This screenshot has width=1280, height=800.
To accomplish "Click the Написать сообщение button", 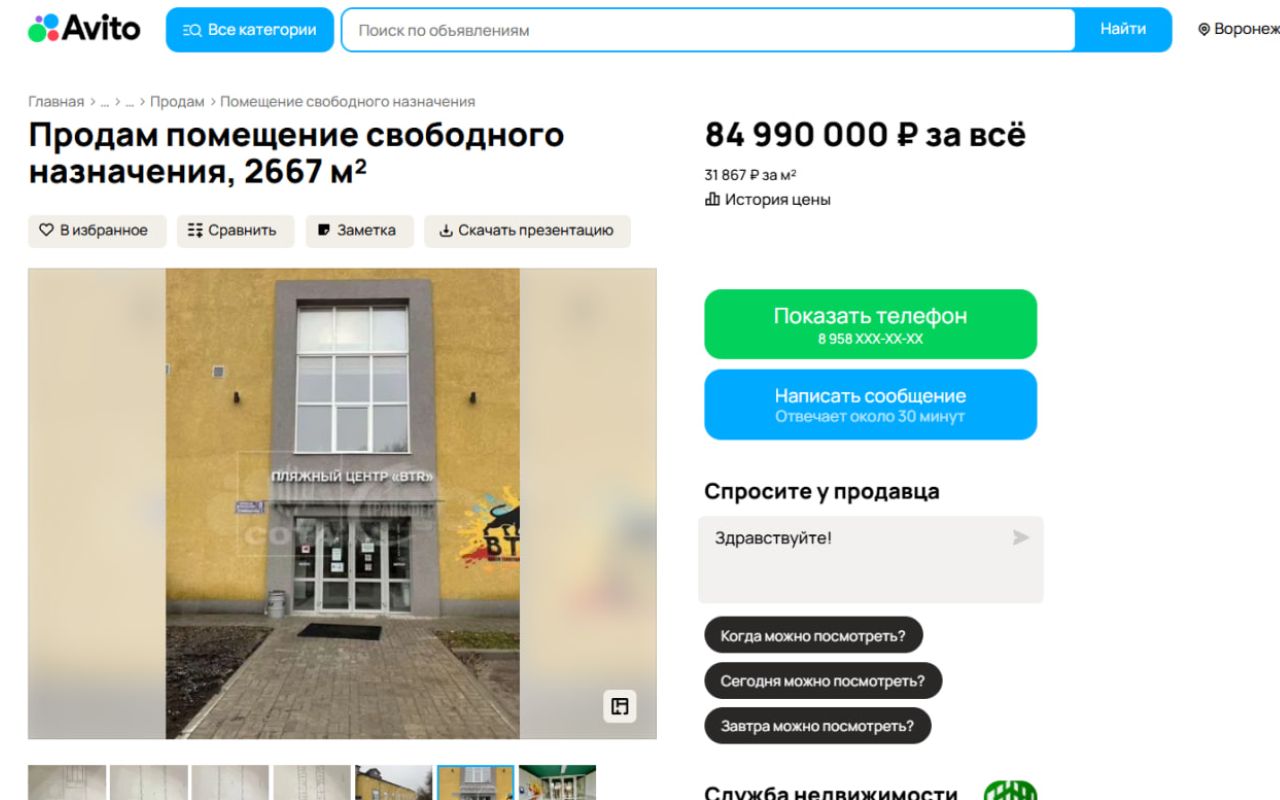I will click(870, 404).
